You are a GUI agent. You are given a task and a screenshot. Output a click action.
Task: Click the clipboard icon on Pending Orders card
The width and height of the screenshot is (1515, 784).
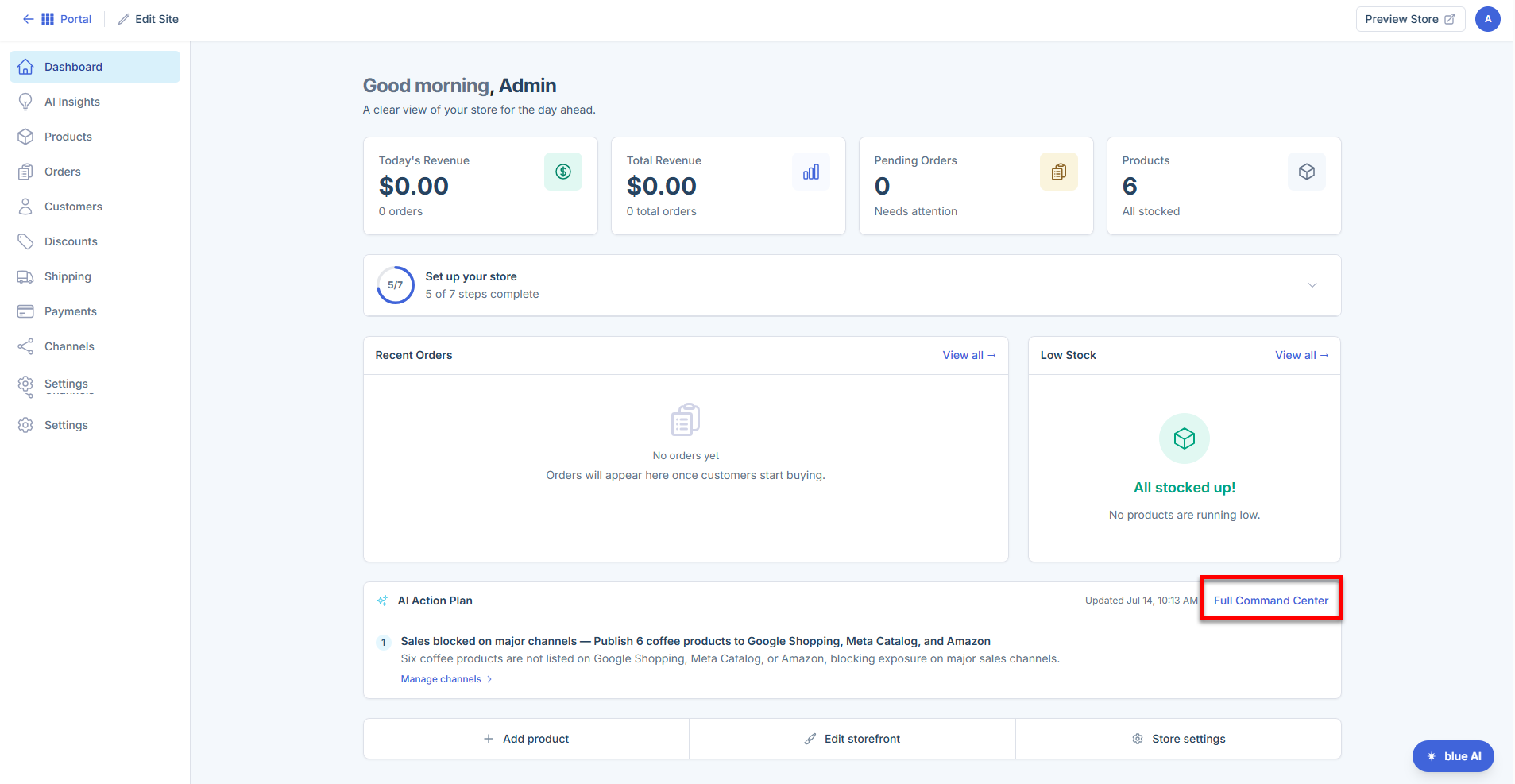click(1059, 172)
